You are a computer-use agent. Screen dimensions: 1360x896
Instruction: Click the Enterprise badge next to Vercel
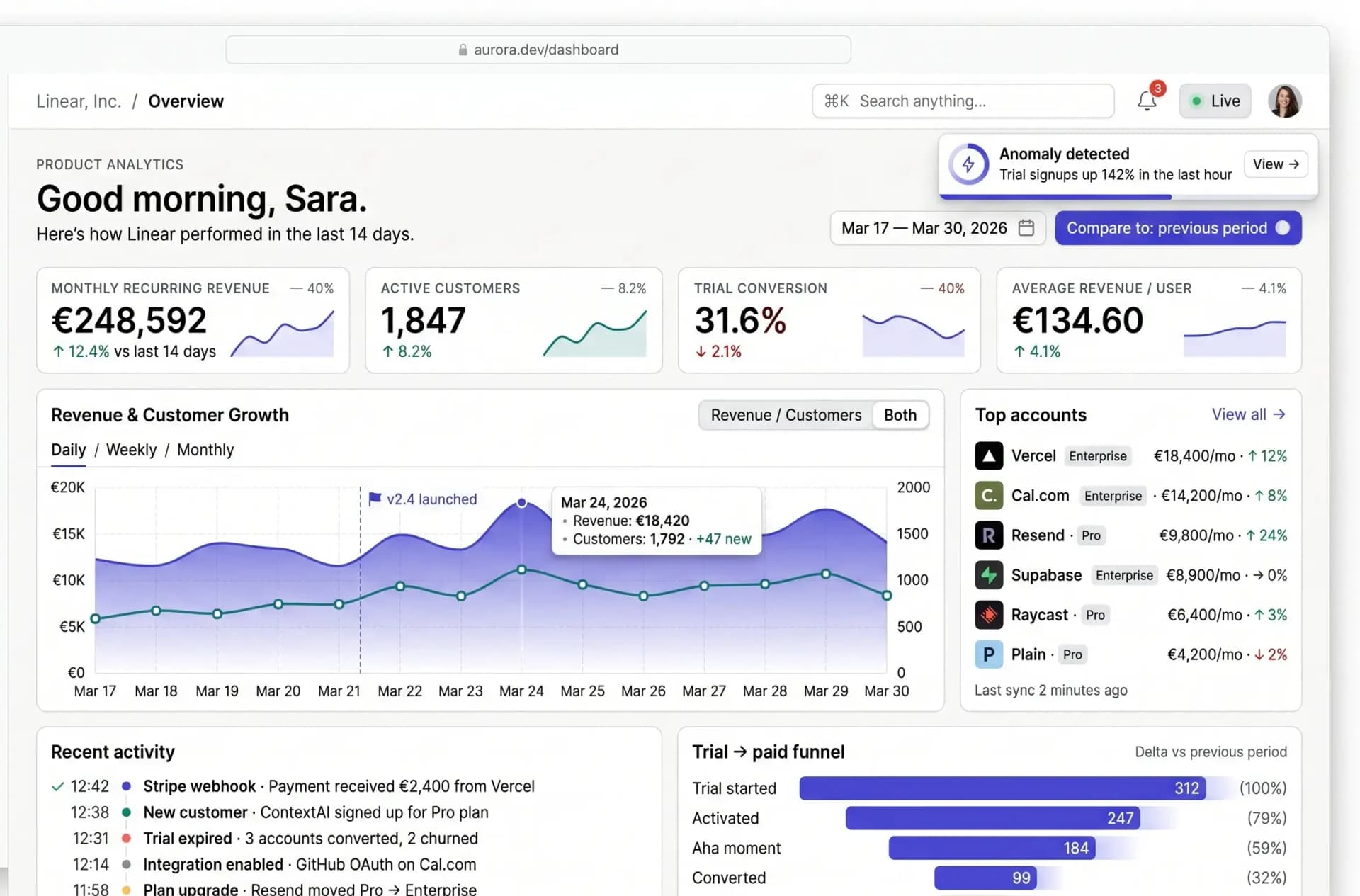[x=1098, y=456]
